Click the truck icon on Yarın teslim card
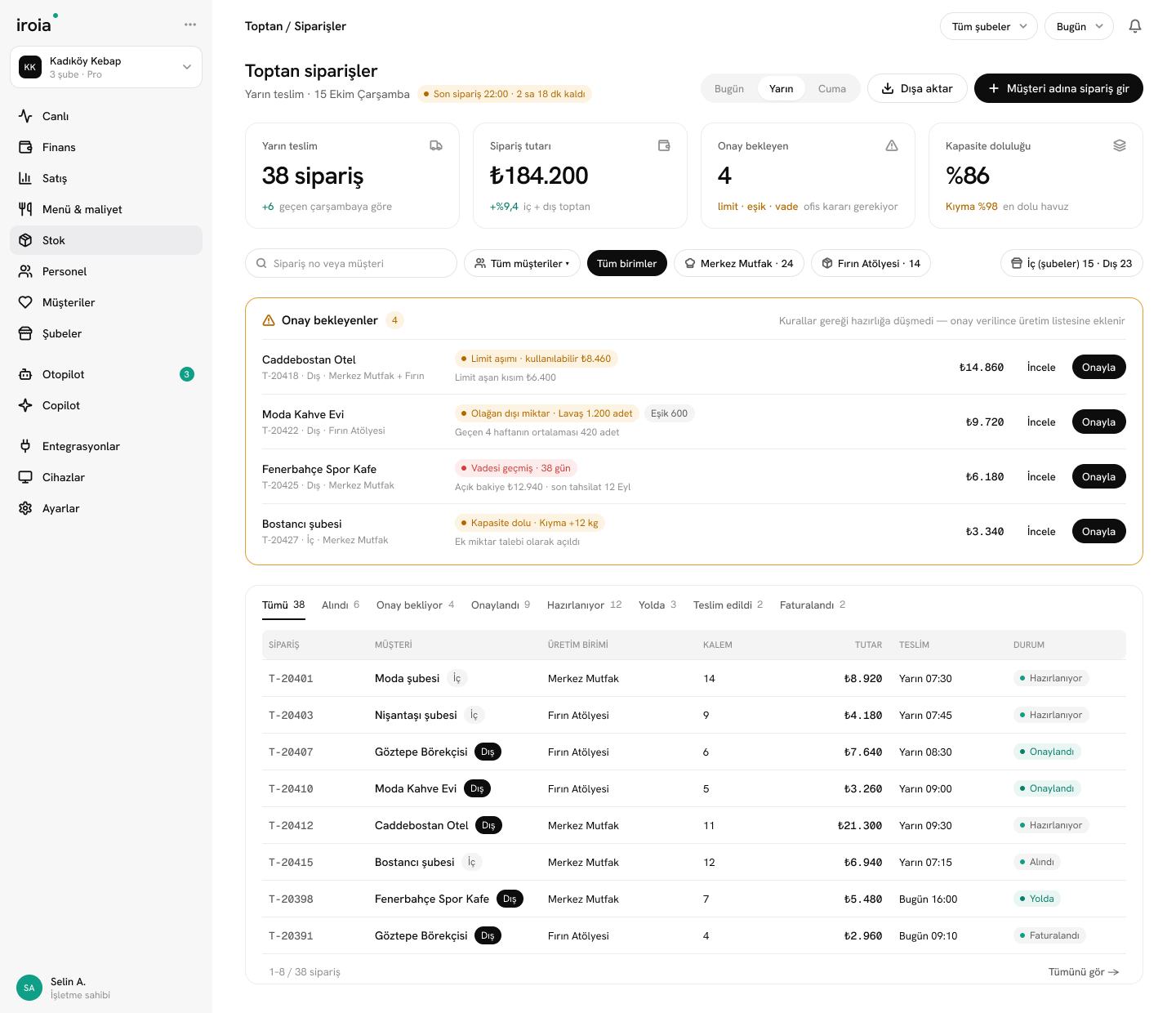Screen dimensions: 1176x1013 [436, 145]
